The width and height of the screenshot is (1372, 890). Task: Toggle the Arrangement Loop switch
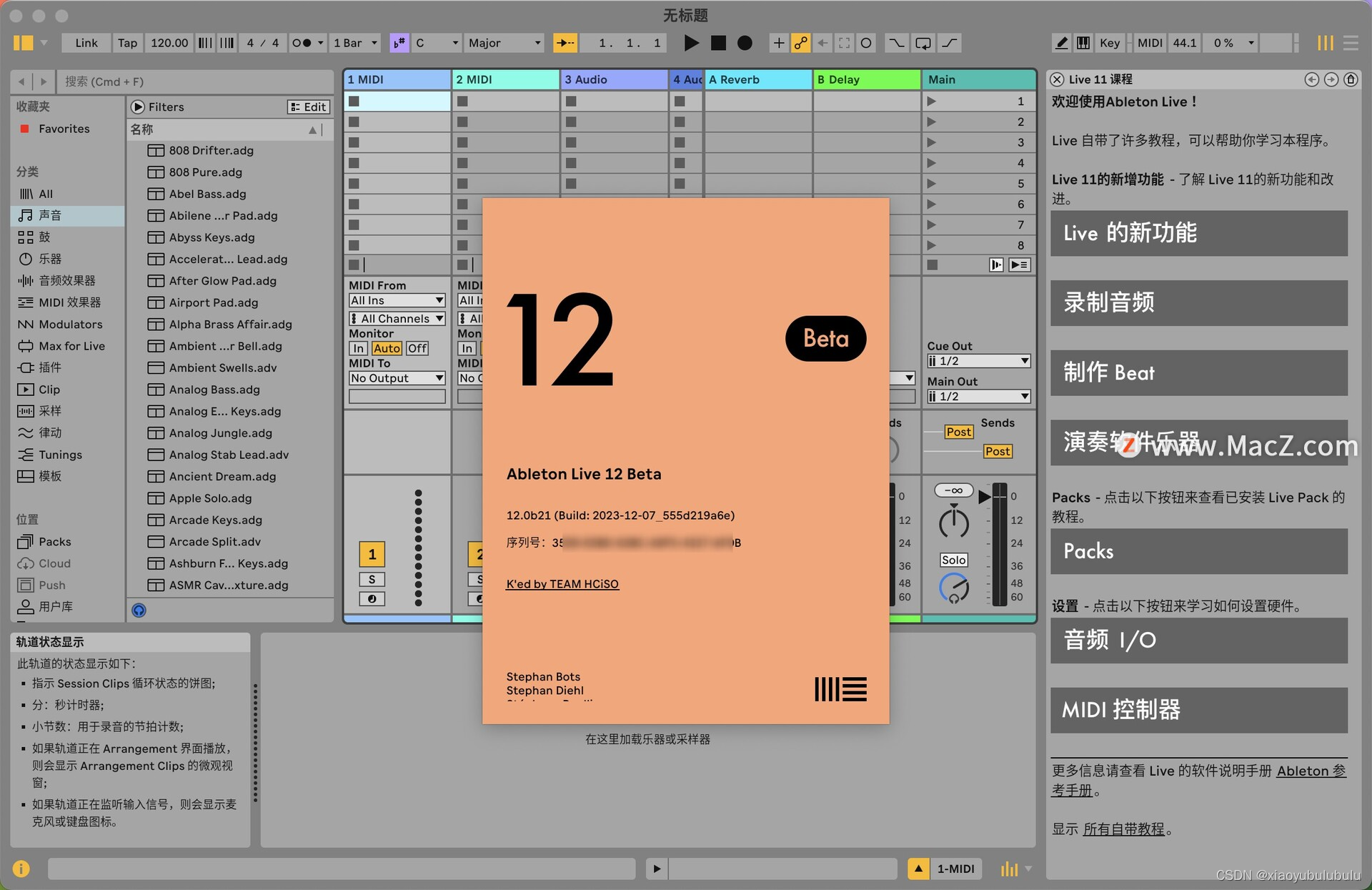tap(923, 43)
